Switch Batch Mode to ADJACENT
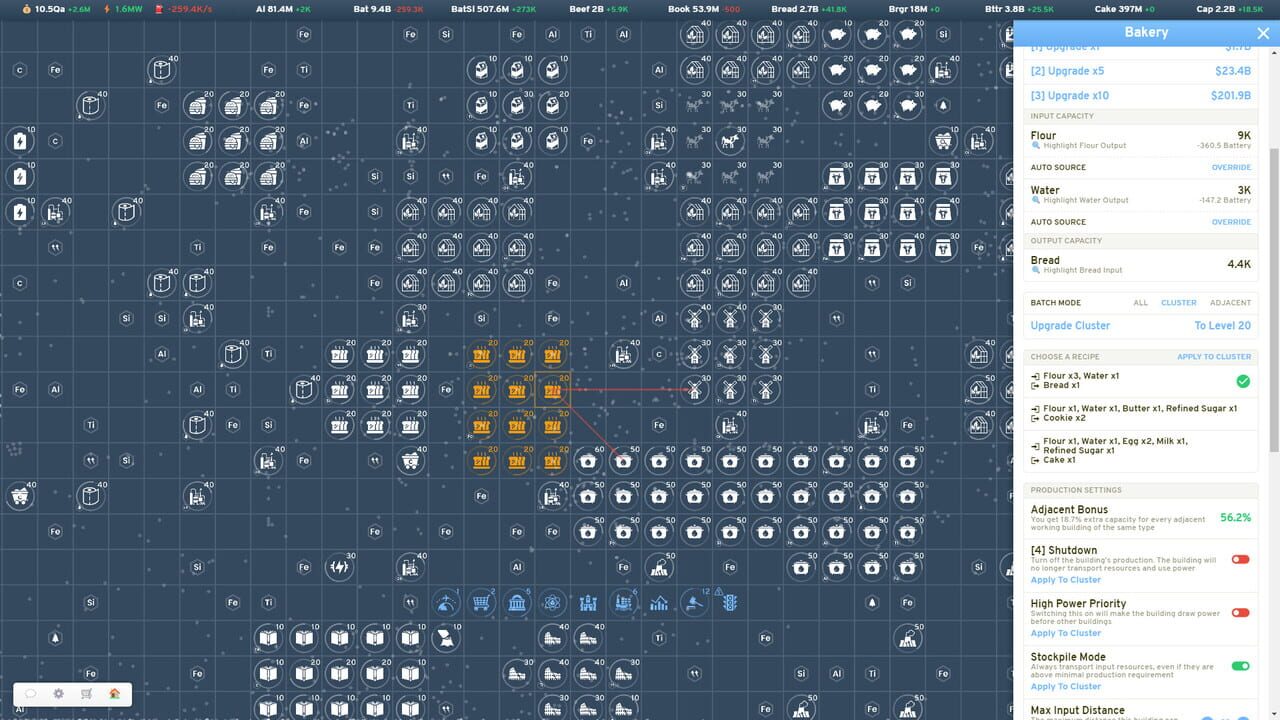 click(x=1231, y=302)
